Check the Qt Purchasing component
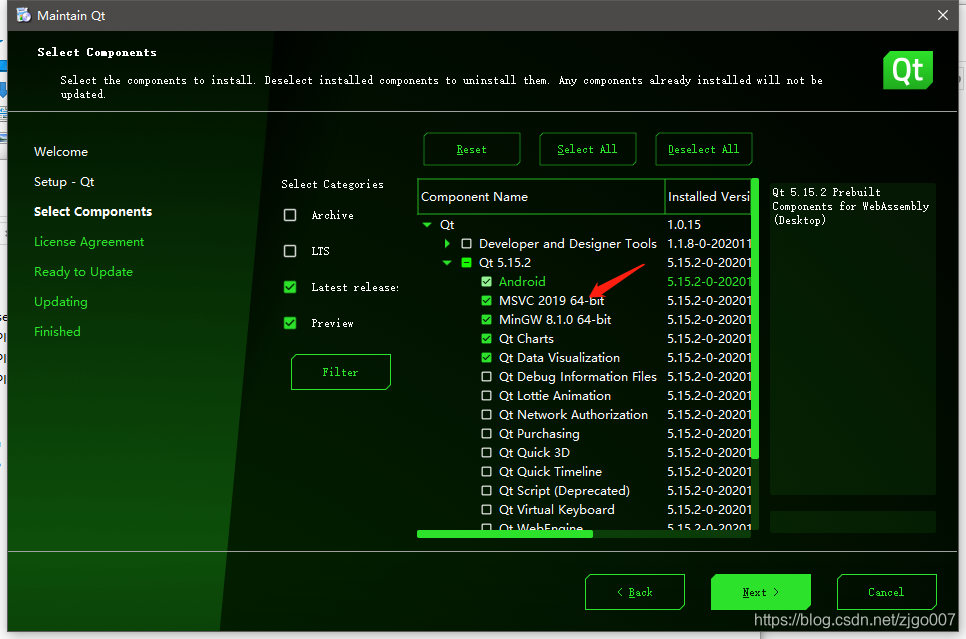Viewport: 966px width, 639px height. click(487, 434)
